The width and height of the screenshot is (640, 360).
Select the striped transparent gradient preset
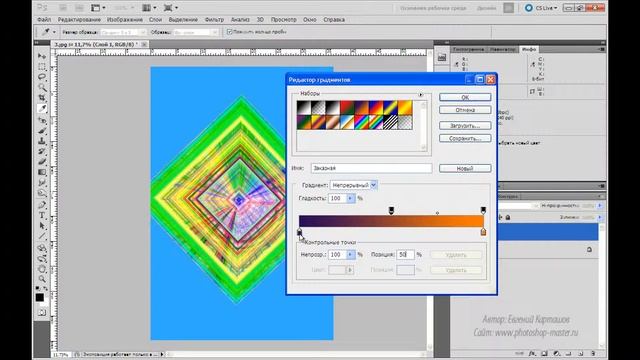(x=391, y=122)
